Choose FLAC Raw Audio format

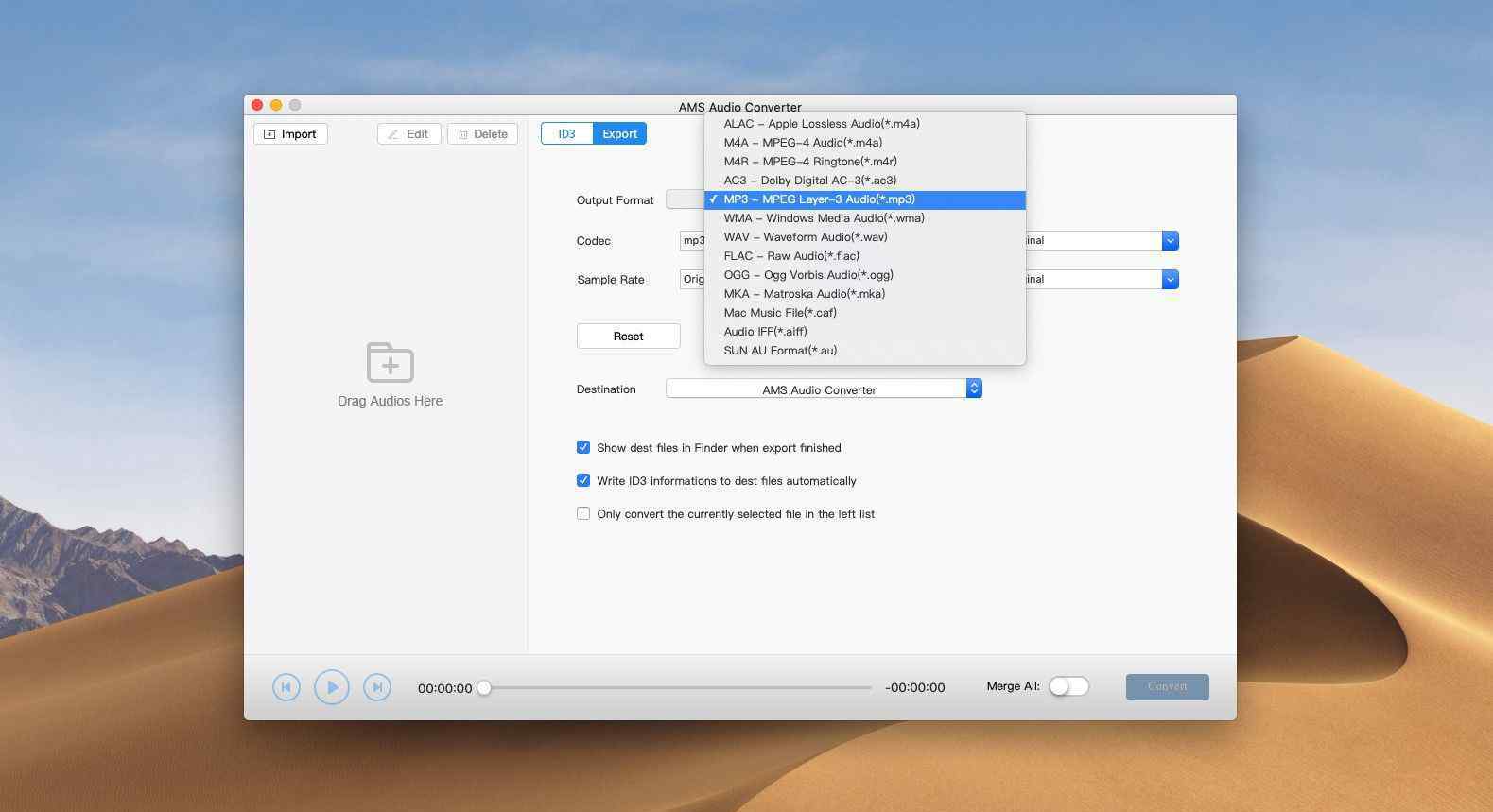[865, 256]
